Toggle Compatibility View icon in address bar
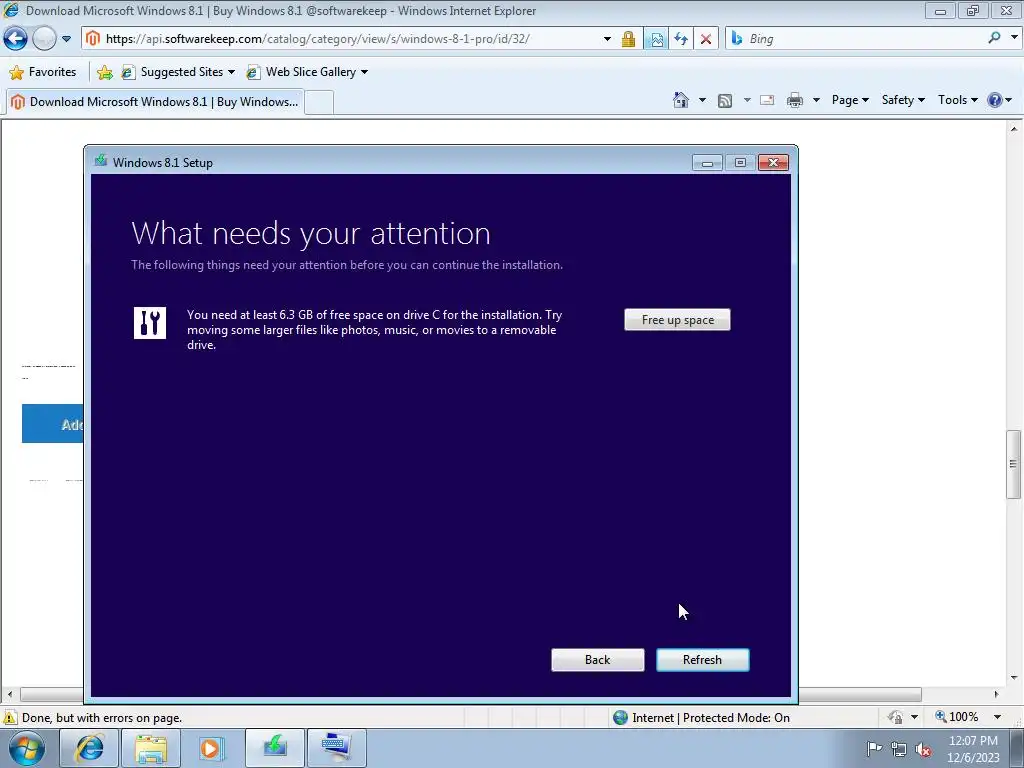The width and height of the screenshot is (1024, 768). 656,39
